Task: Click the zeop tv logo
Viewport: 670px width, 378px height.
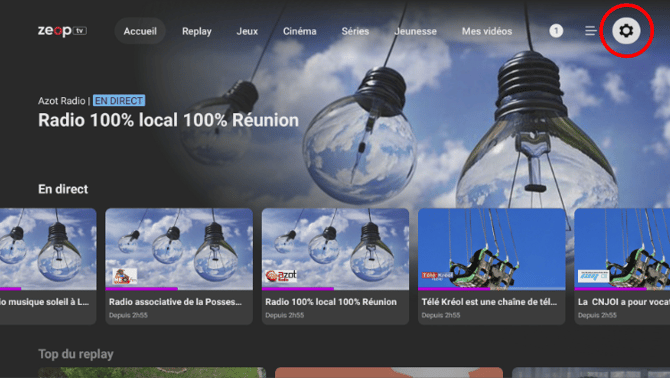Action: (x=62, y=31)
